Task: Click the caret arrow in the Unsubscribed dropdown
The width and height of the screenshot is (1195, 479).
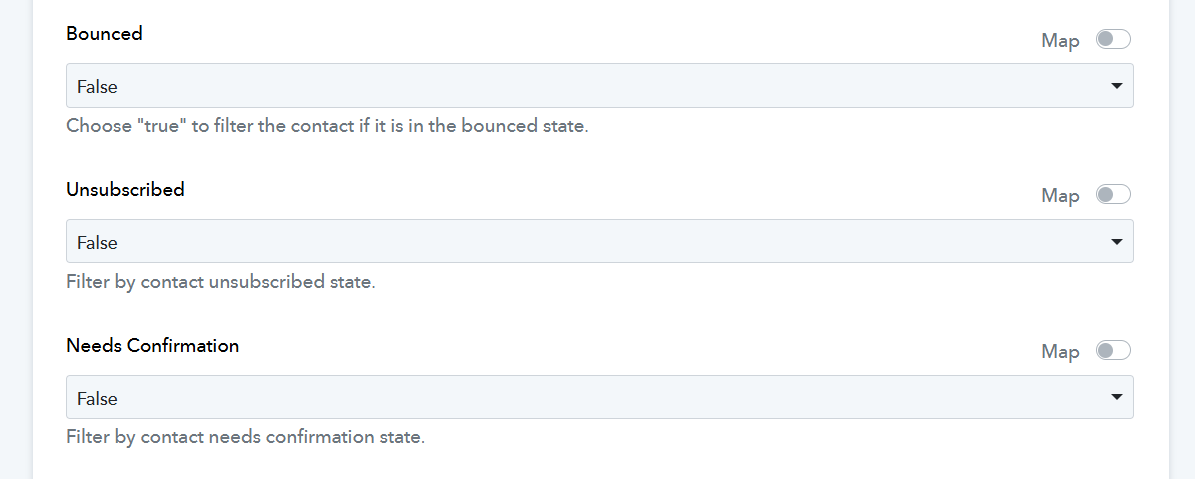Action: [x=1117, y=242]
